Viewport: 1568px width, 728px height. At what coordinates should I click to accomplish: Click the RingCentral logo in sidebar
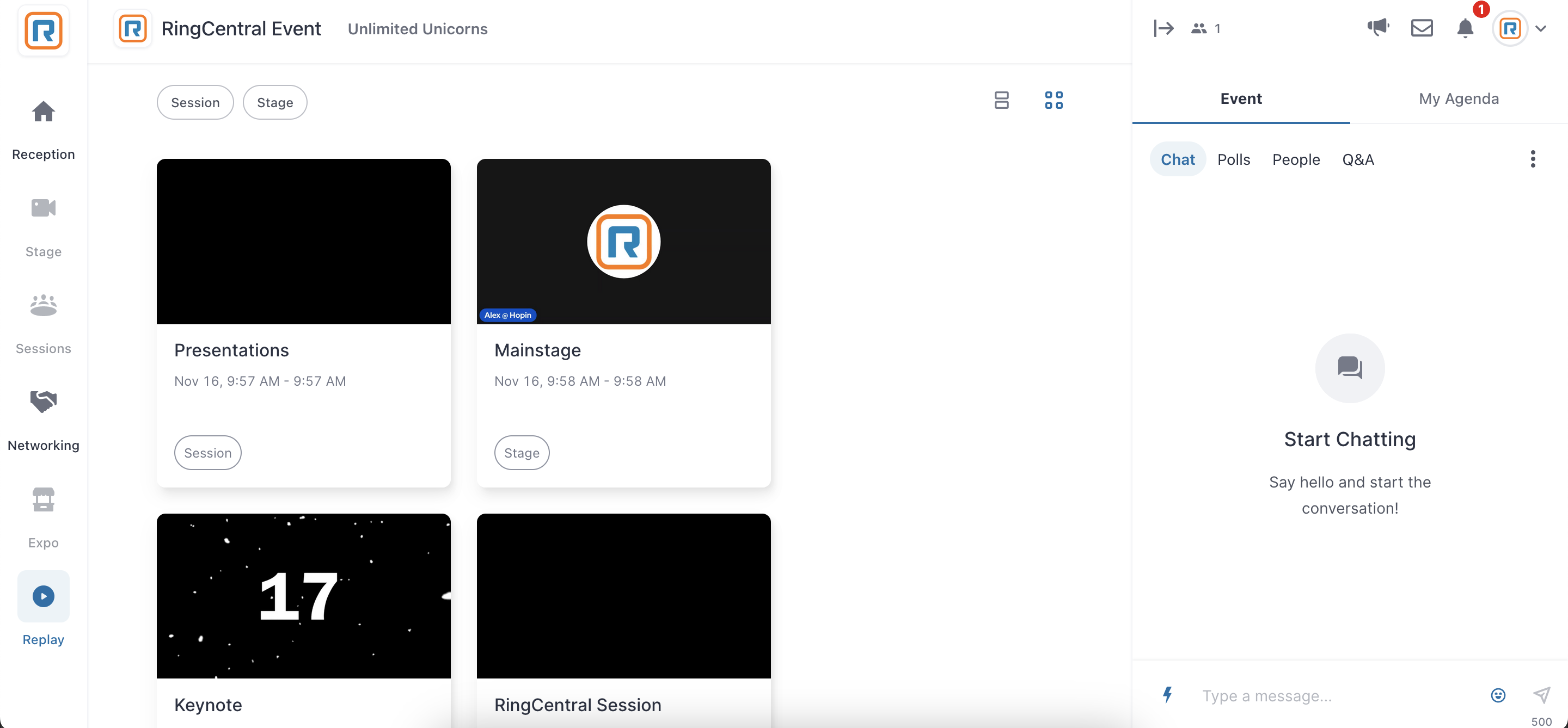coord(43,30)
